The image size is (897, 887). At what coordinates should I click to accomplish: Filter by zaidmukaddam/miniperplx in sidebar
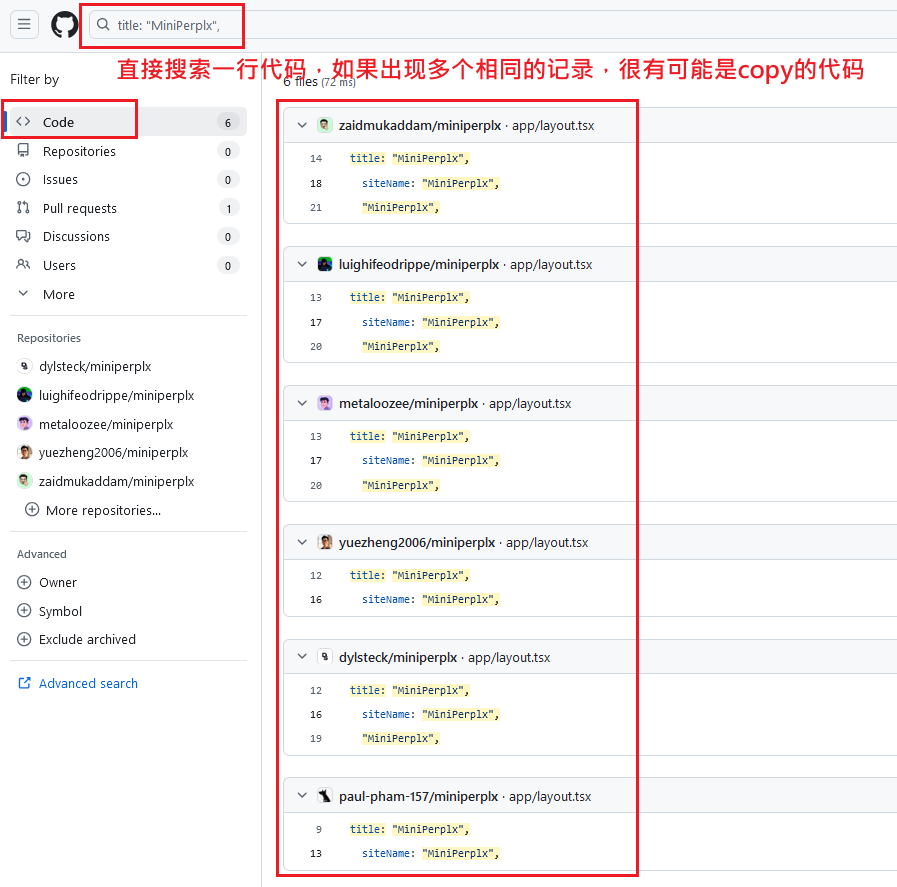(x=117, y=482)
